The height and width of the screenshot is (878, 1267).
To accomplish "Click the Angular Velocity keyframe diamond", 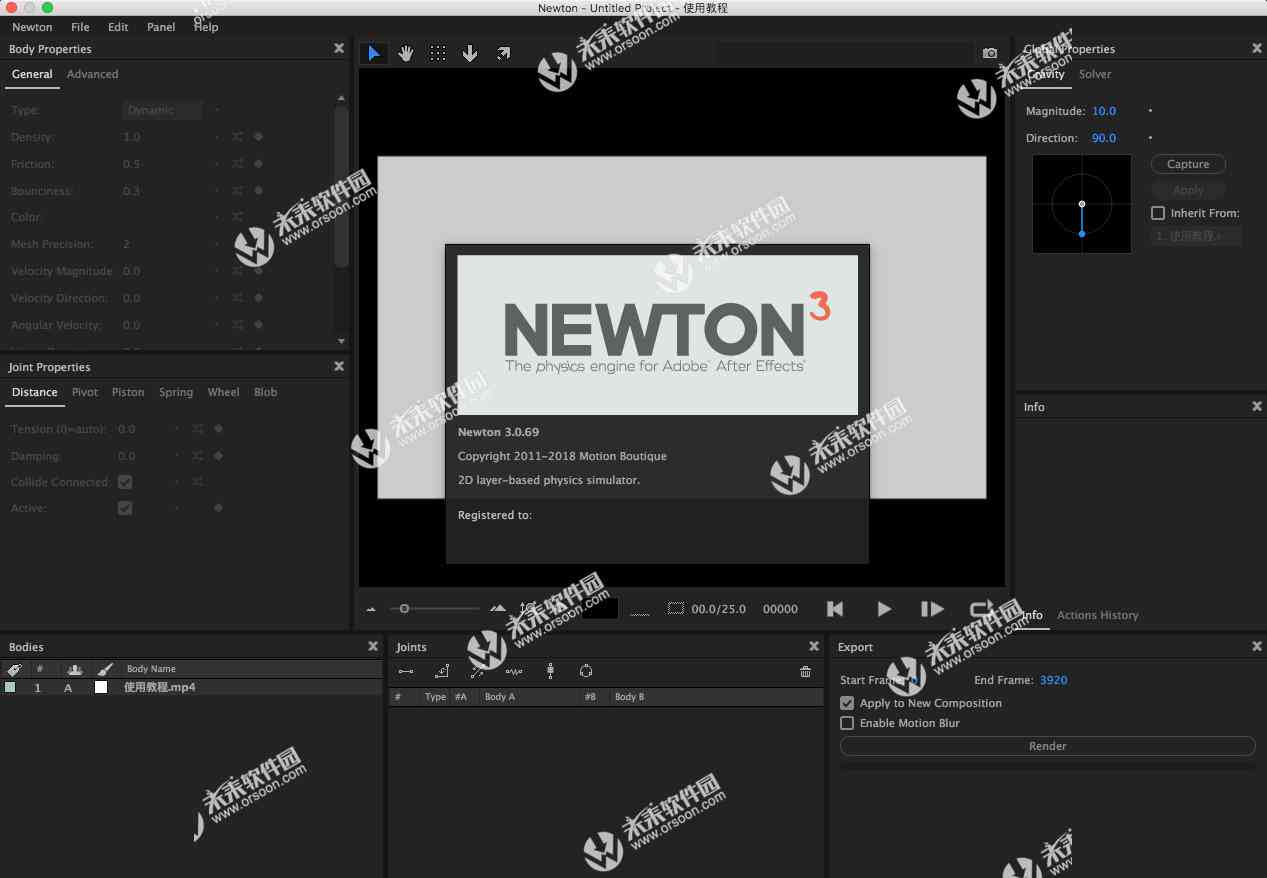I will coord(258,325).
